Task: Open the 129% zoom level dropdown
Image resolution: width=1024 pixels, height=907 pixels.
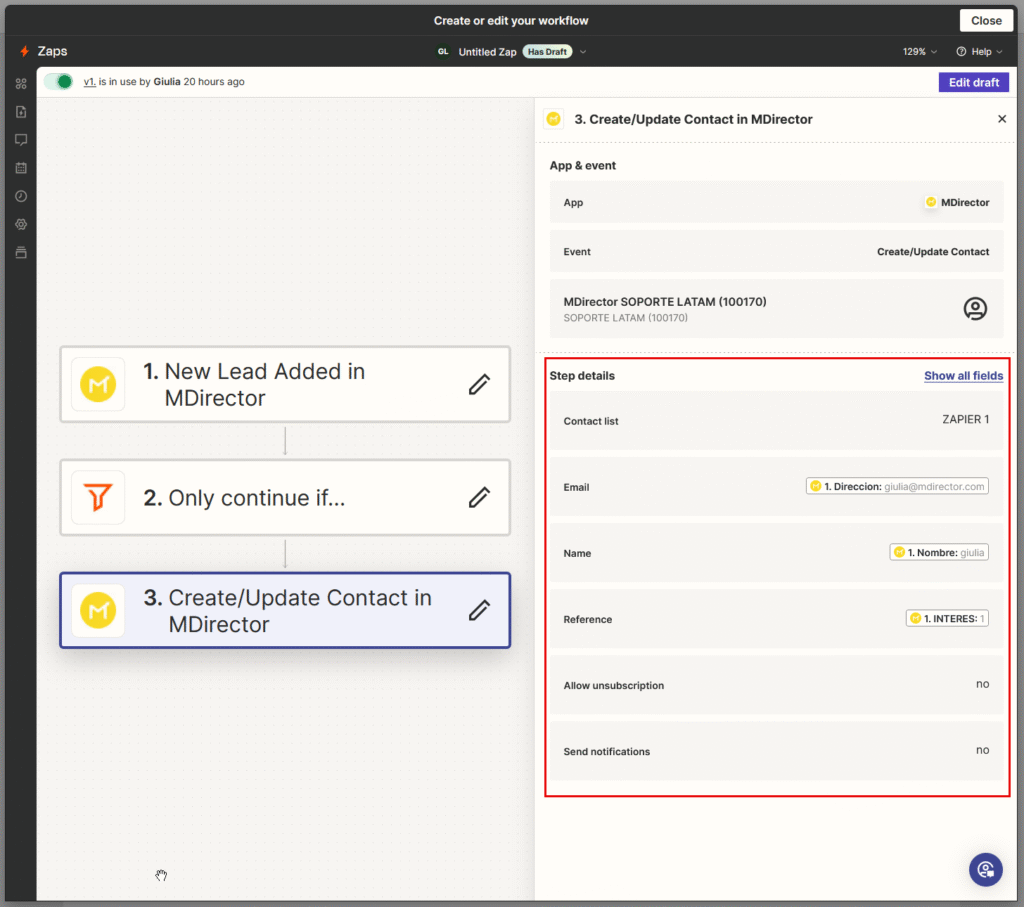Action: coord(920,52)
